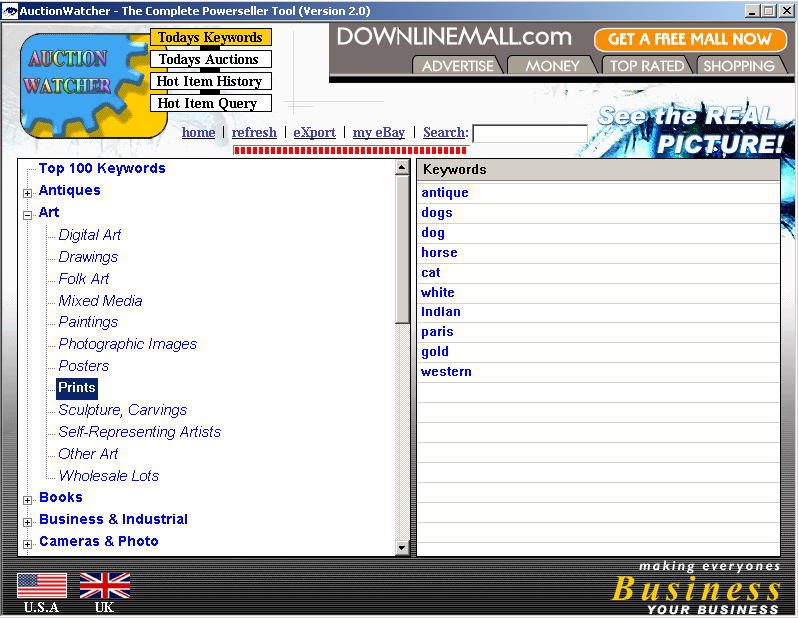Select Mixed Media subcategory
Viewport: 798px width, 618px height.
click(x=100, y=300)
